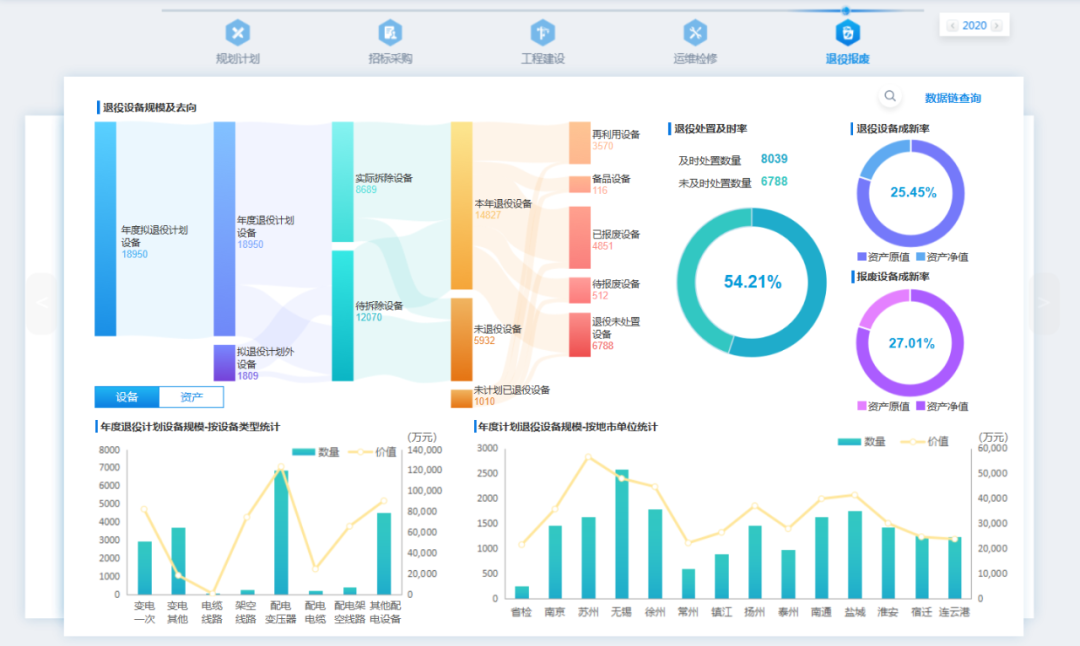Open the 运维检修 module icon
The height and width of the screenshot is (646, 1080).
tap(694, 31)
